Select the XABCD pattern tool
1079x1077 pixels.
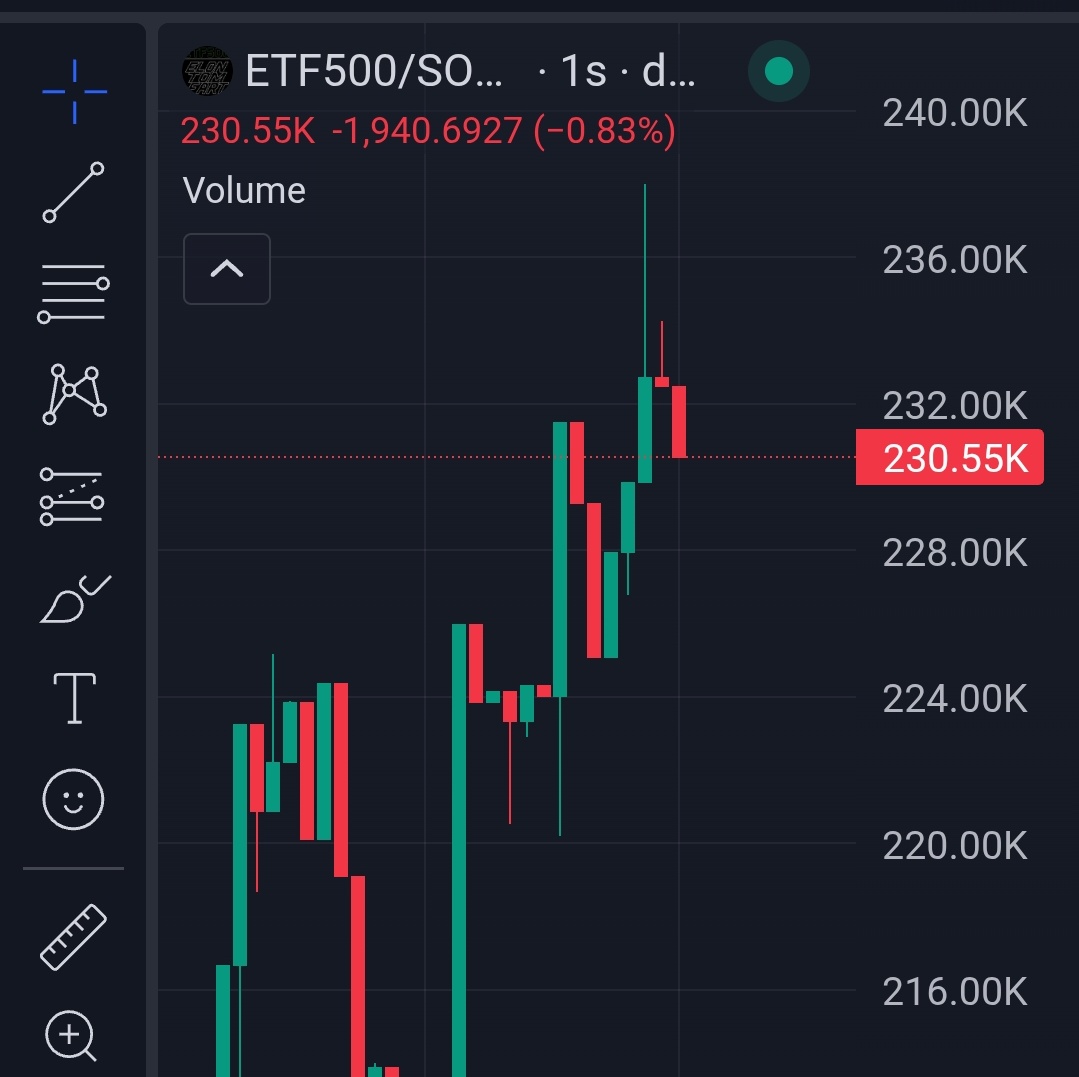pyautogui.click(x=74, y=394)
